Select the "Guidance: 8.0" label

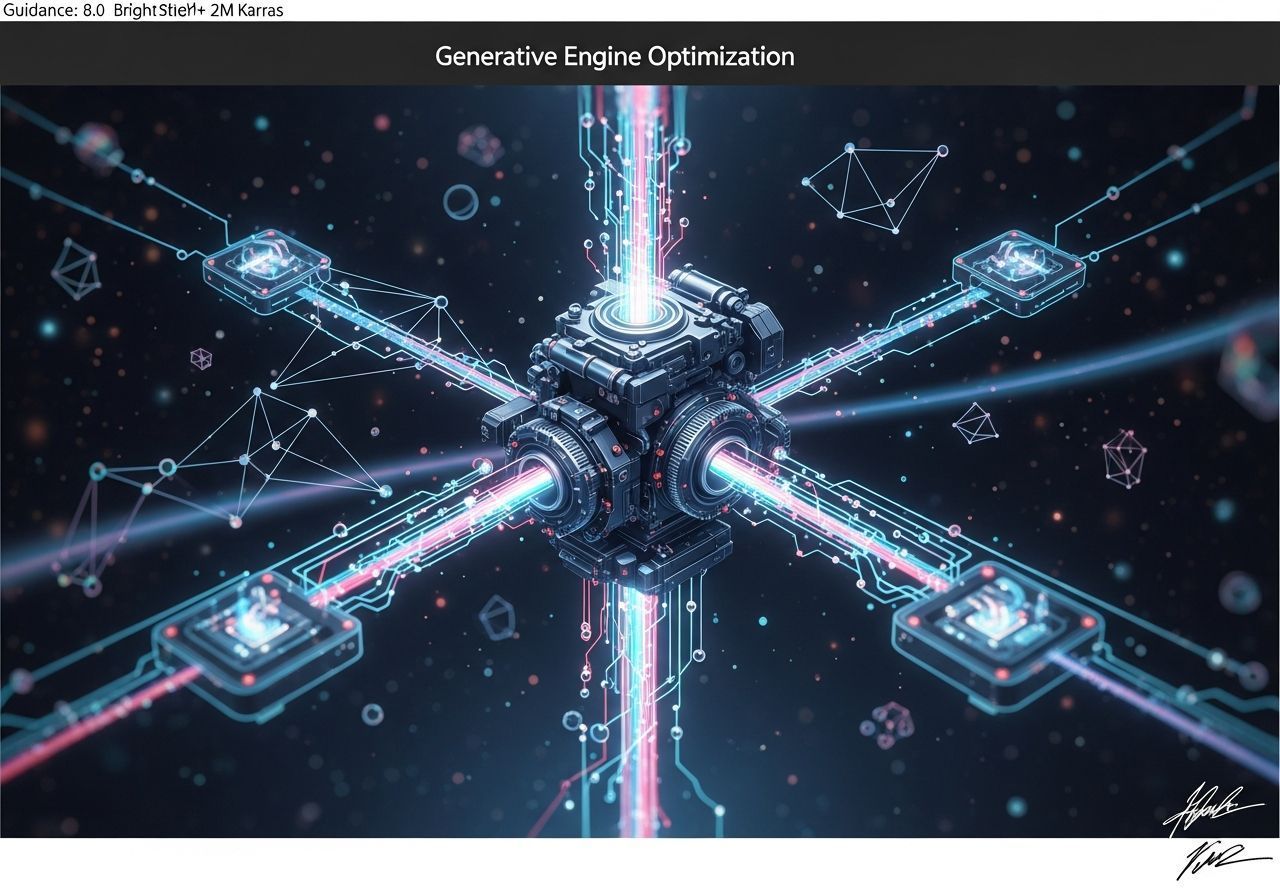tap(53, 10)
